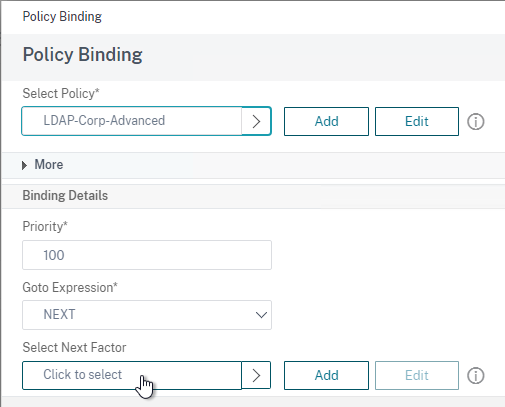The height and width of the screenshot is (407, 505).
Task: Open next factor list via arrow beside Click to select
Action: [256, 375]
